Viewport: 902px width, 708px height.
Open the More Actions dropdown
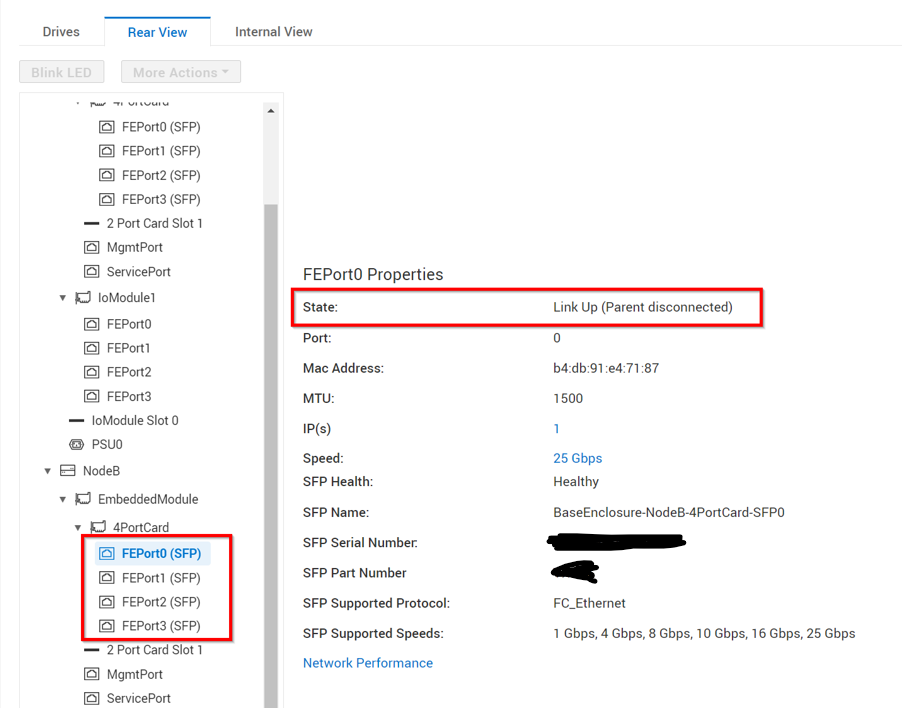pos(180,71)
